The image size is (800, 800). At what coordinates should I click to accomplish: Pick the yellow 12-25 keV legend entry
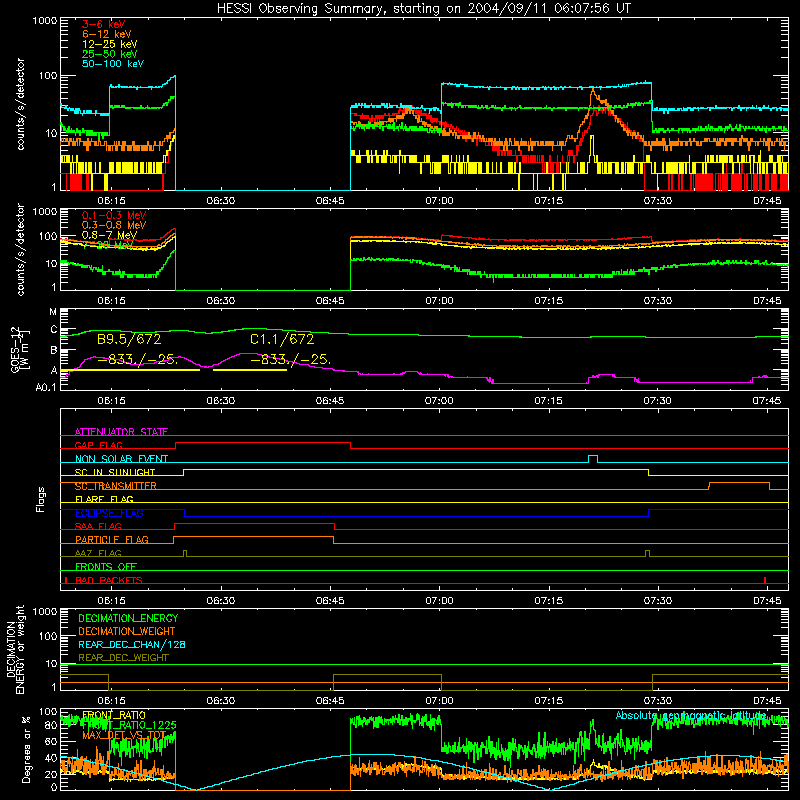pyautogui.click(x=110, y=44)
